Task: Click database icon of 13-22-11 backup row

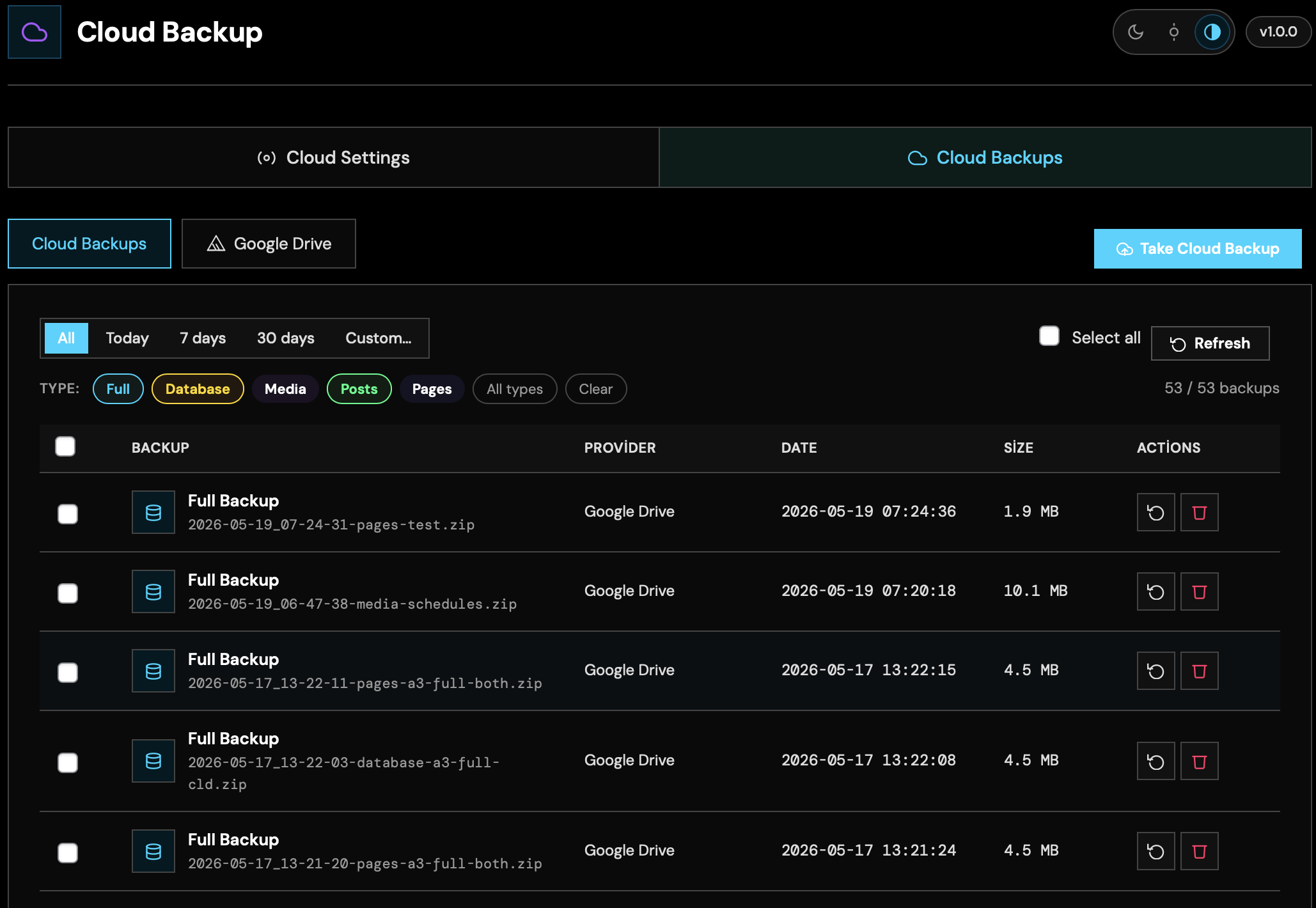Action: coord(153,671)
